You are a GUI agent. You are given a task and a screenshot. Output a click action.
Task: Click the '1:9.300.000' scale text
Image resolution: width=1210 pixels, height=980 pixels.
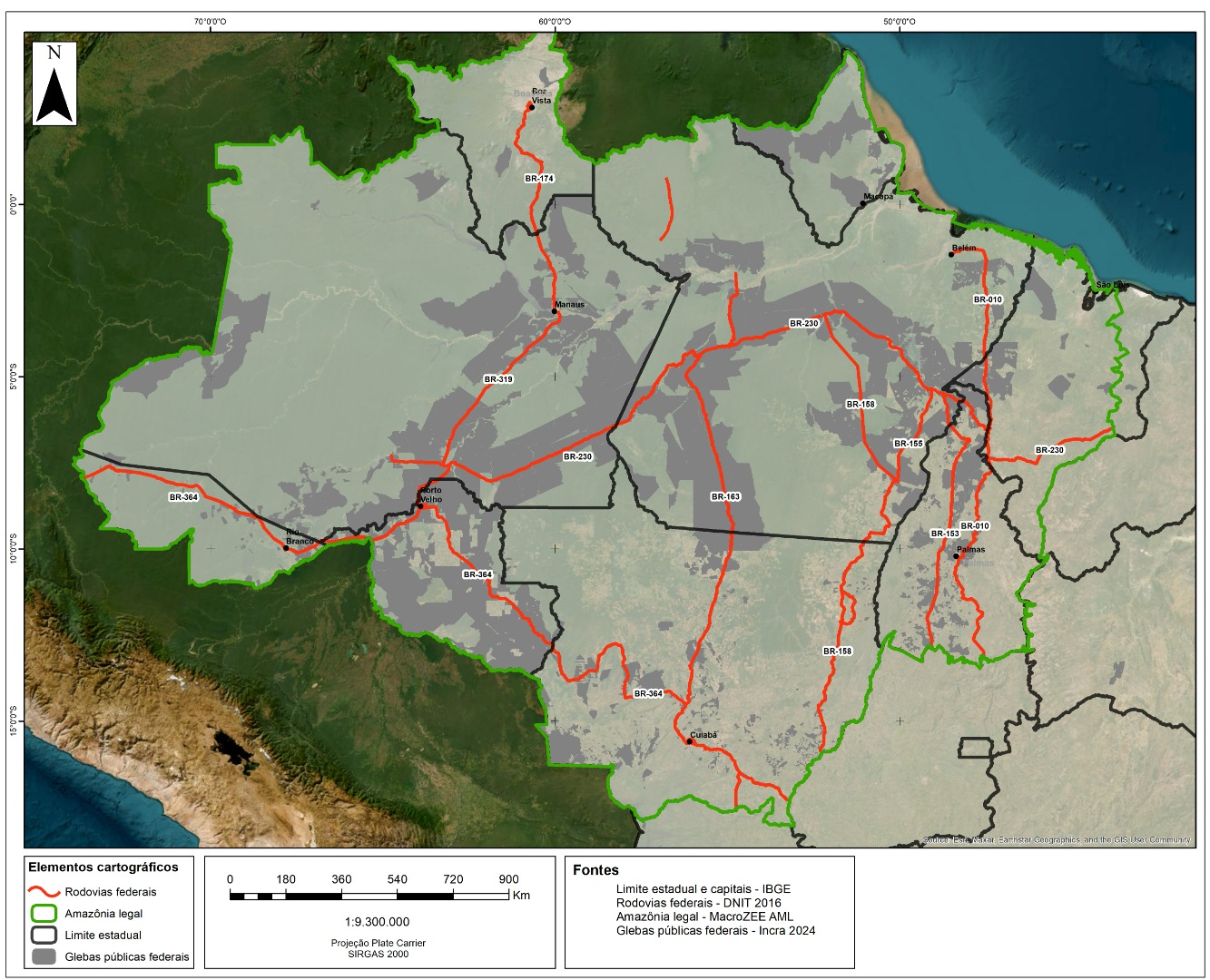[x=378, y=922]
